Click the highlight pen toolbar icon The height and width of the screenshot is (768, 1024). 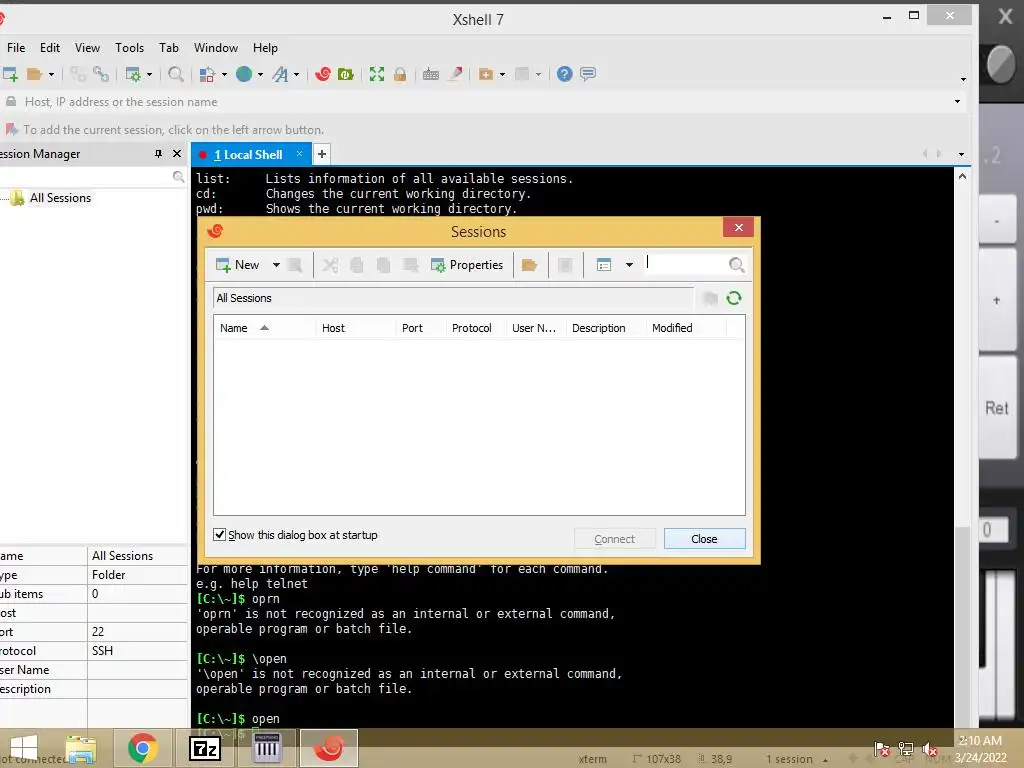pyautogui.click(x=455, y=74)
